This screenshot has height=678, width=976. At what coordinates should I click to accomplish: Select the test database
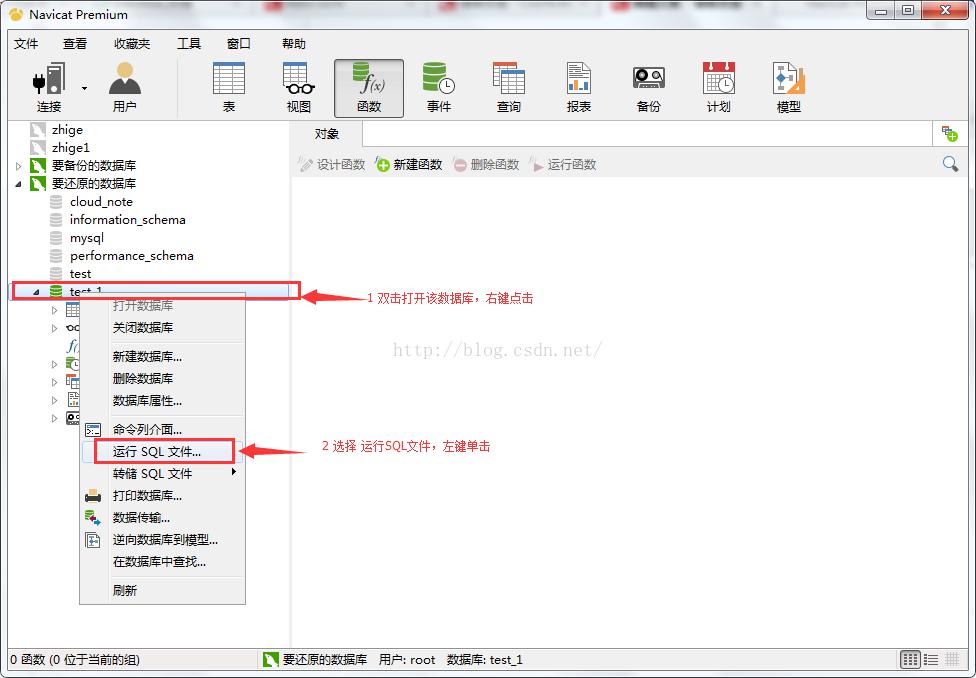click(80, 274)
